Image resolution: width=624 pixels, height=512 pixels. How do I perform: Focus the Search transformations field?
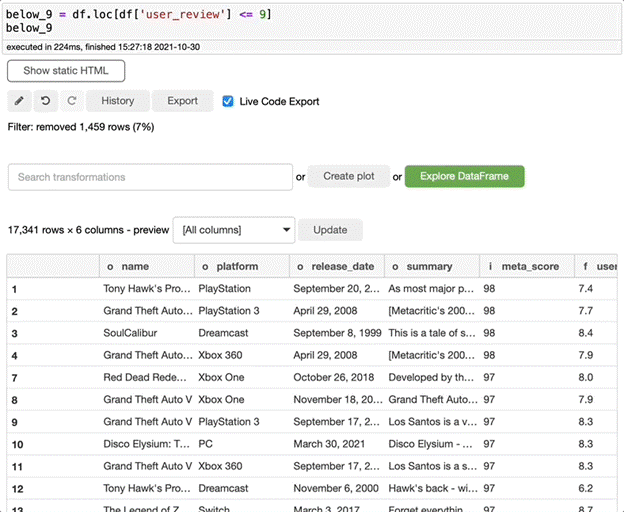150,177
